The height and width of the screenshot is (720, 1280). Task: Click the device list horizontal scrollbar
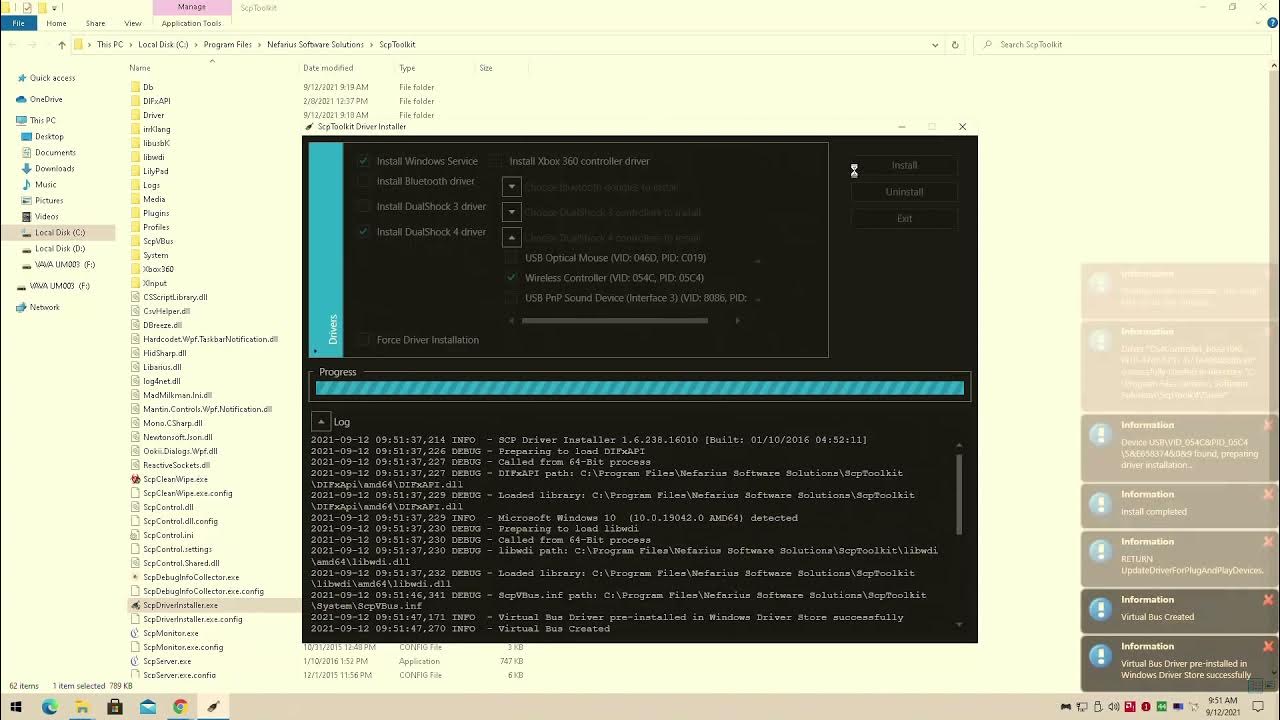[x=614, y=321]
